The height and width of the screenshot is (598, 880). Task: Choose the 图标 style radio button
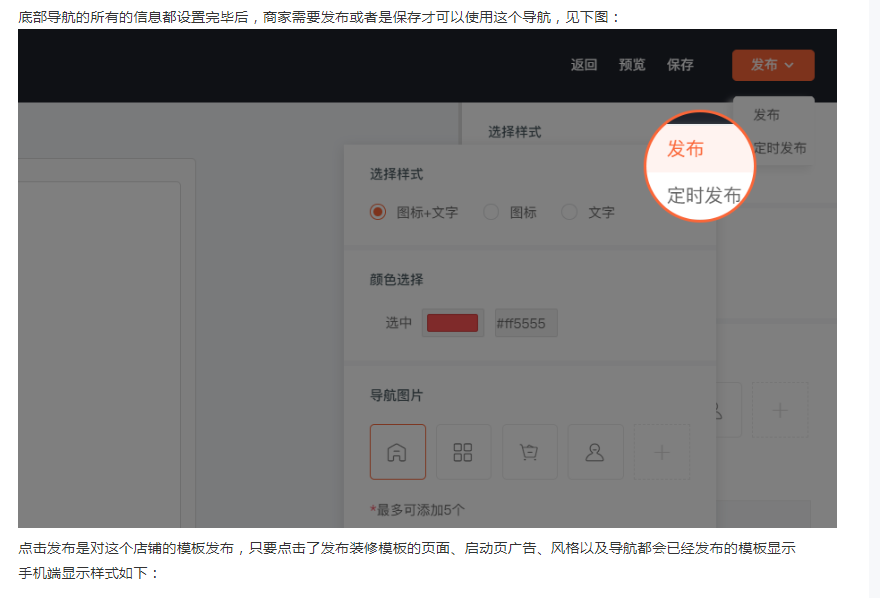point(491,212)
